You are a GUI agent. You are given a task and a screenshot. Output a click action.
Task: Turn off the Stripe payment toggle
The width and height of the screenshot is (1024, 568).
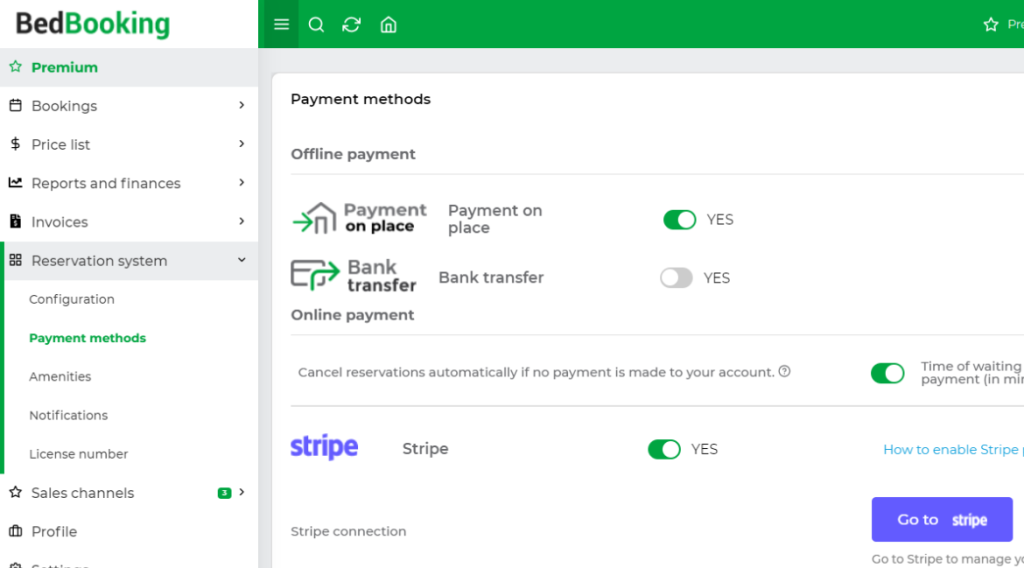click(664, 449)
